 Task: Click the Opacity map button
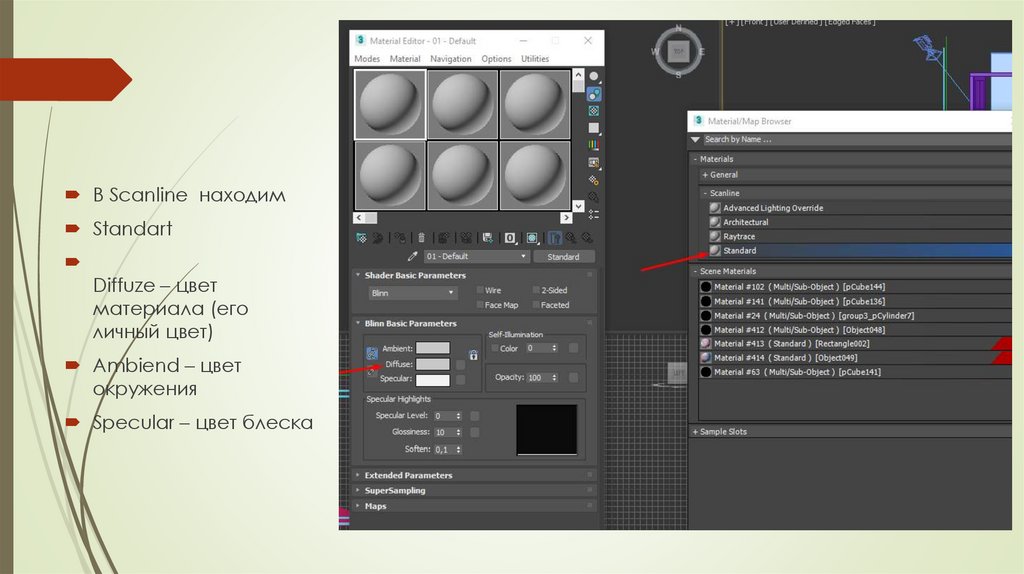573,377
